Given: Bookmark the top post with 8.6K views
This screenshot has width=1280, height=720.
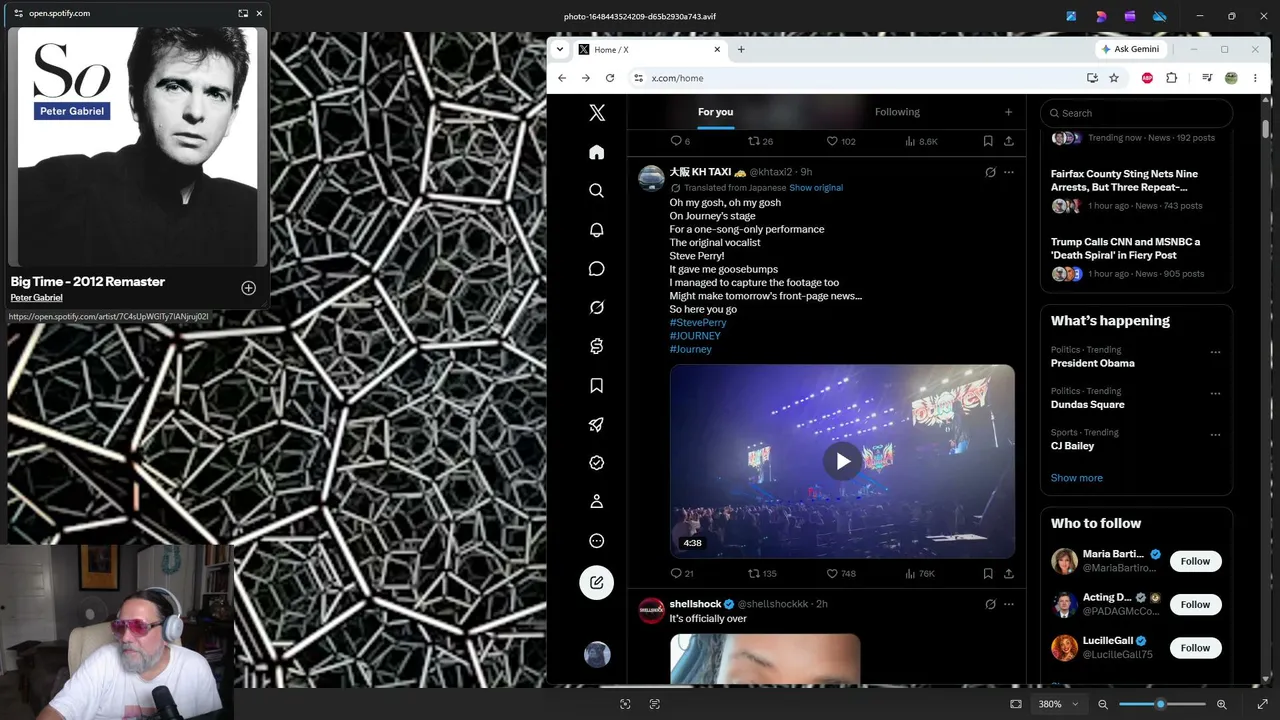Looking at the screenshot, I should coord(988,141).
